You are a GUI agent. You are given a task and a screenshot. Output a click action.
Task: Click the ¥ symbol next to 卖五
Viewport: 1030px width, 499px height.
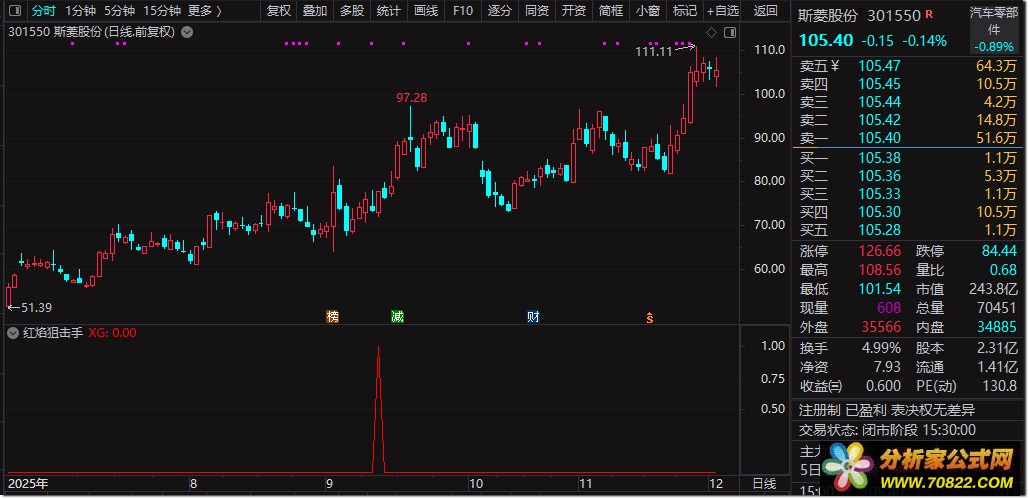point(836,65)
